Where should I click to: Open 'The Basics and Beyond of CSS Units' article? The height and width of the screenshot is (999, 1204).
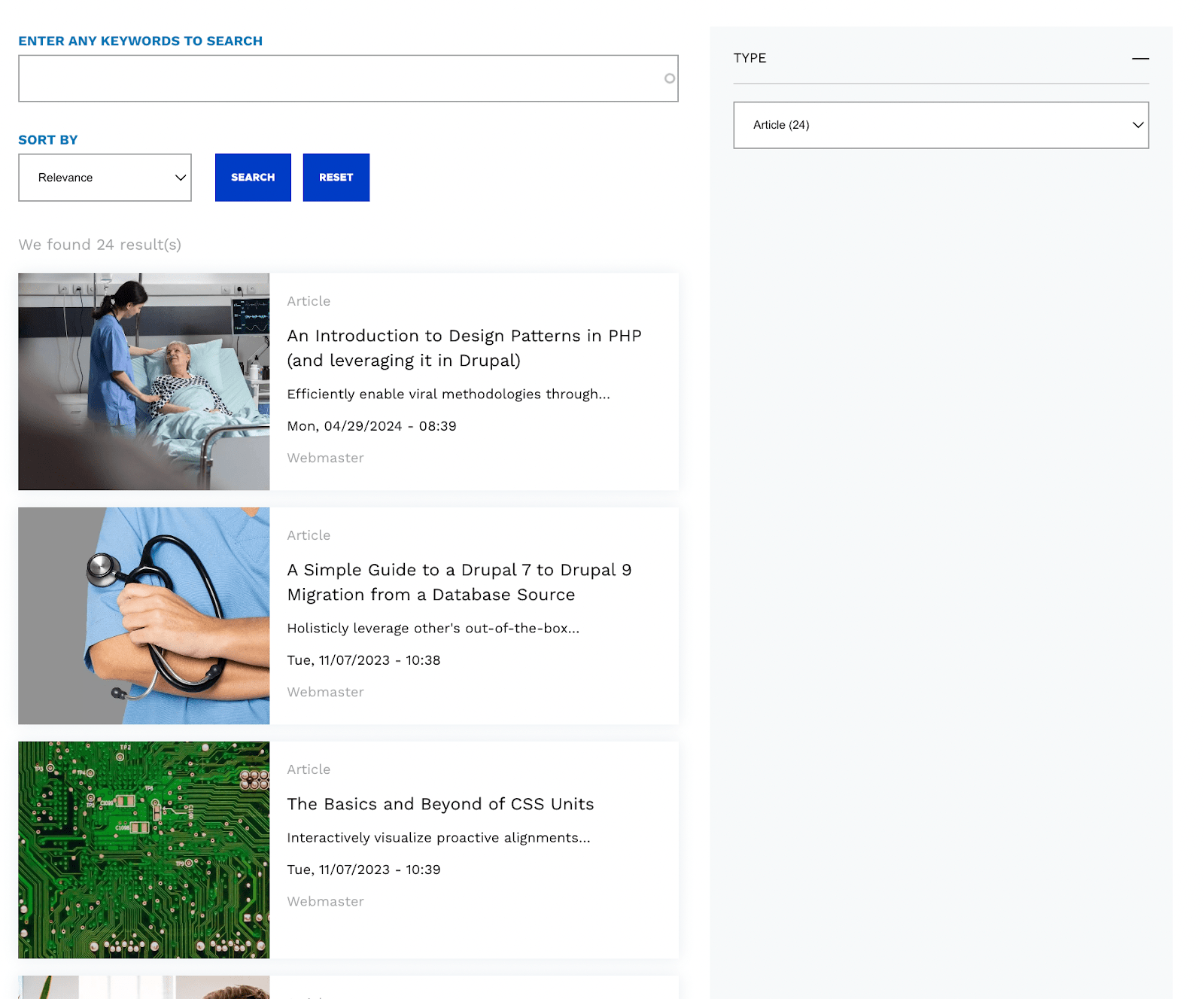point(440,804)
